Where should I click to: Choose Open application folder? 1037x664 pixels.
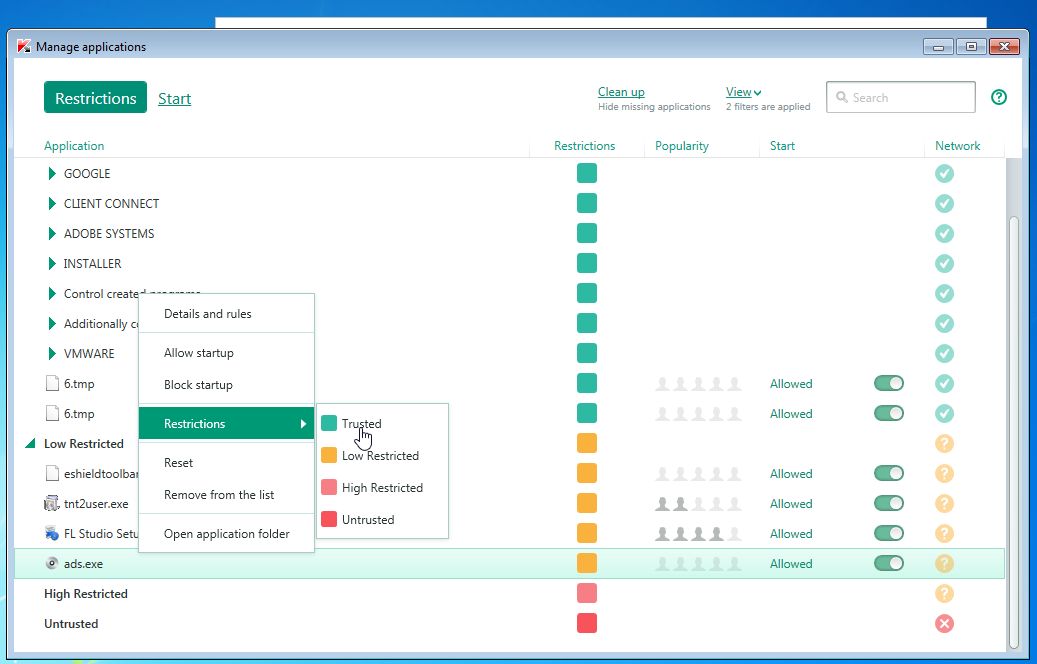pos(227,533)
